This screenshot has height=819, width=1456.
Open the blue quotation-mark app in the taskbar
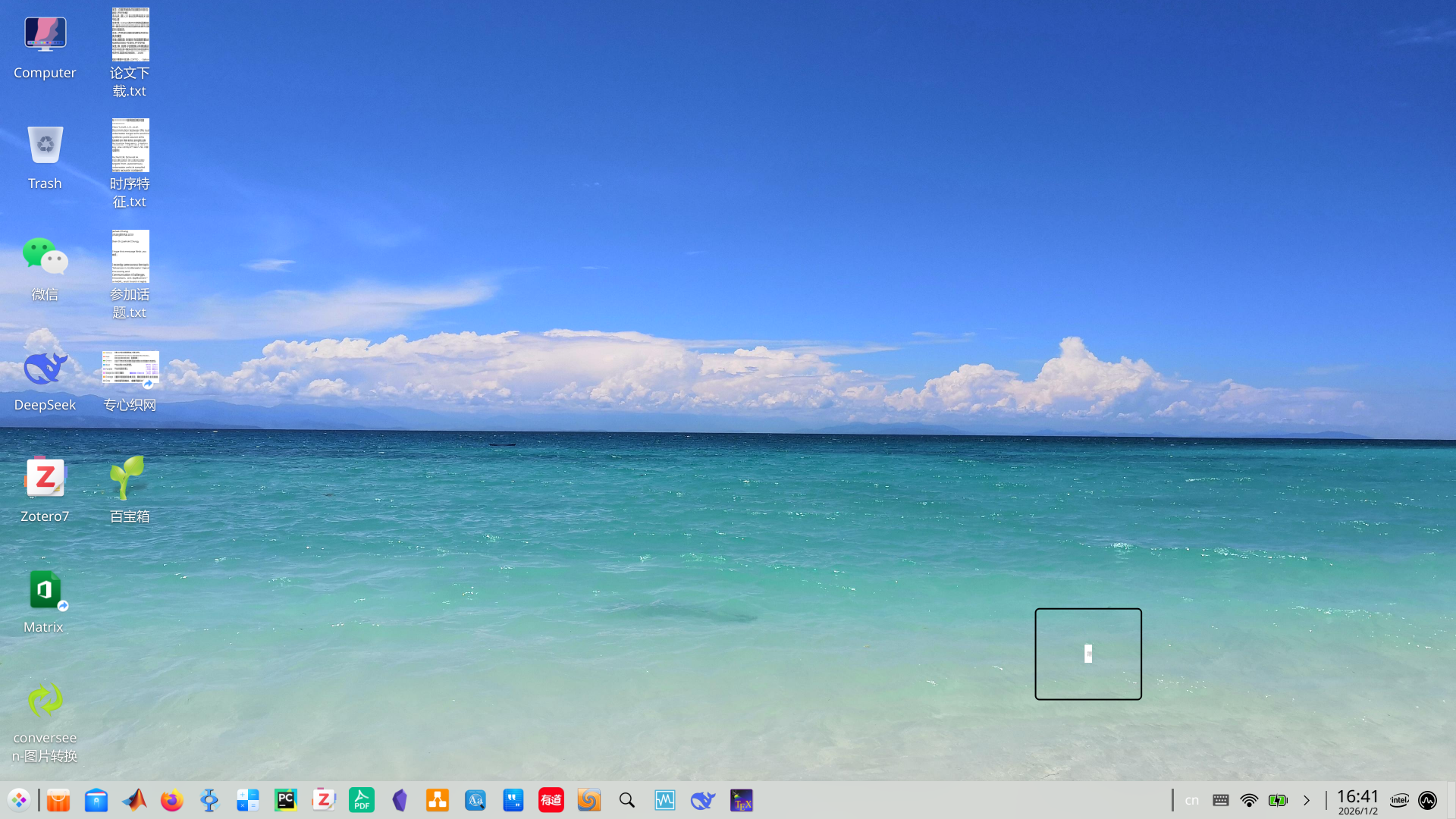(x=513, y=800)
